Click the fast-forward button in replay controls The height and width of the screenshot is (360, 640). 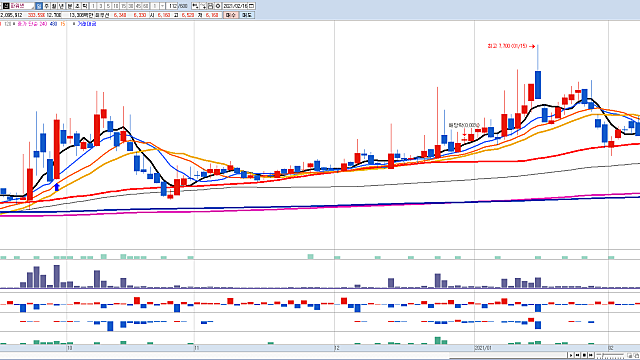(x=591, y=355)
